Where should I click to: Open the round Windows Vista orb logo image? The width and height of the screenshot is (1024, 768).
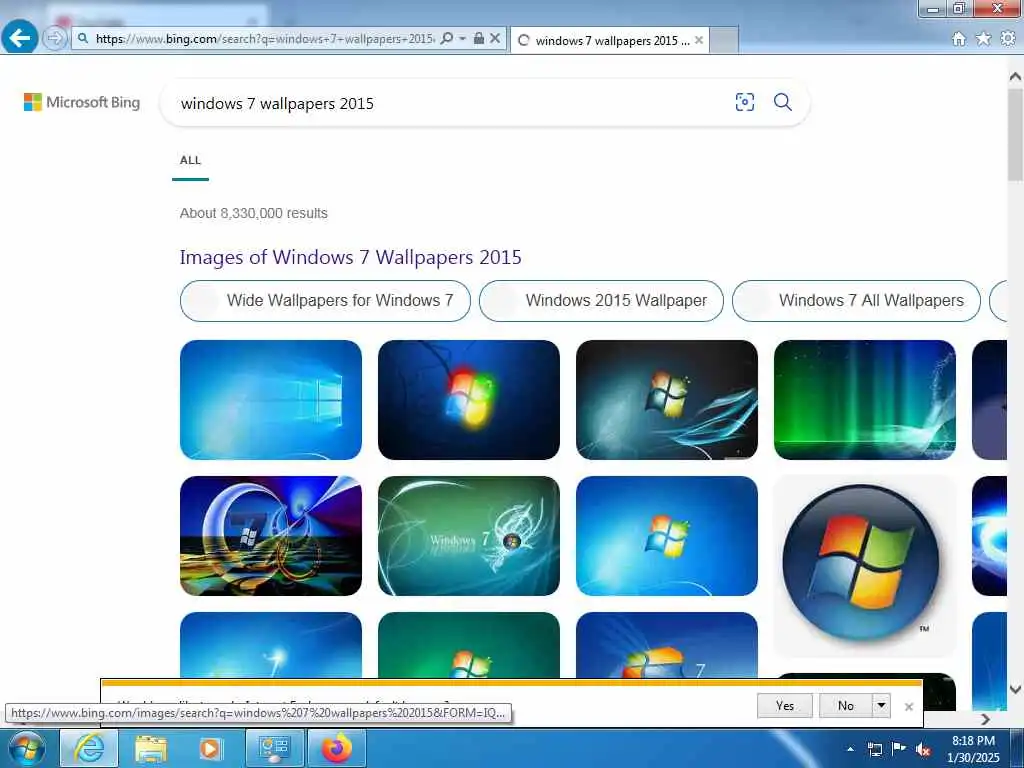865,566
